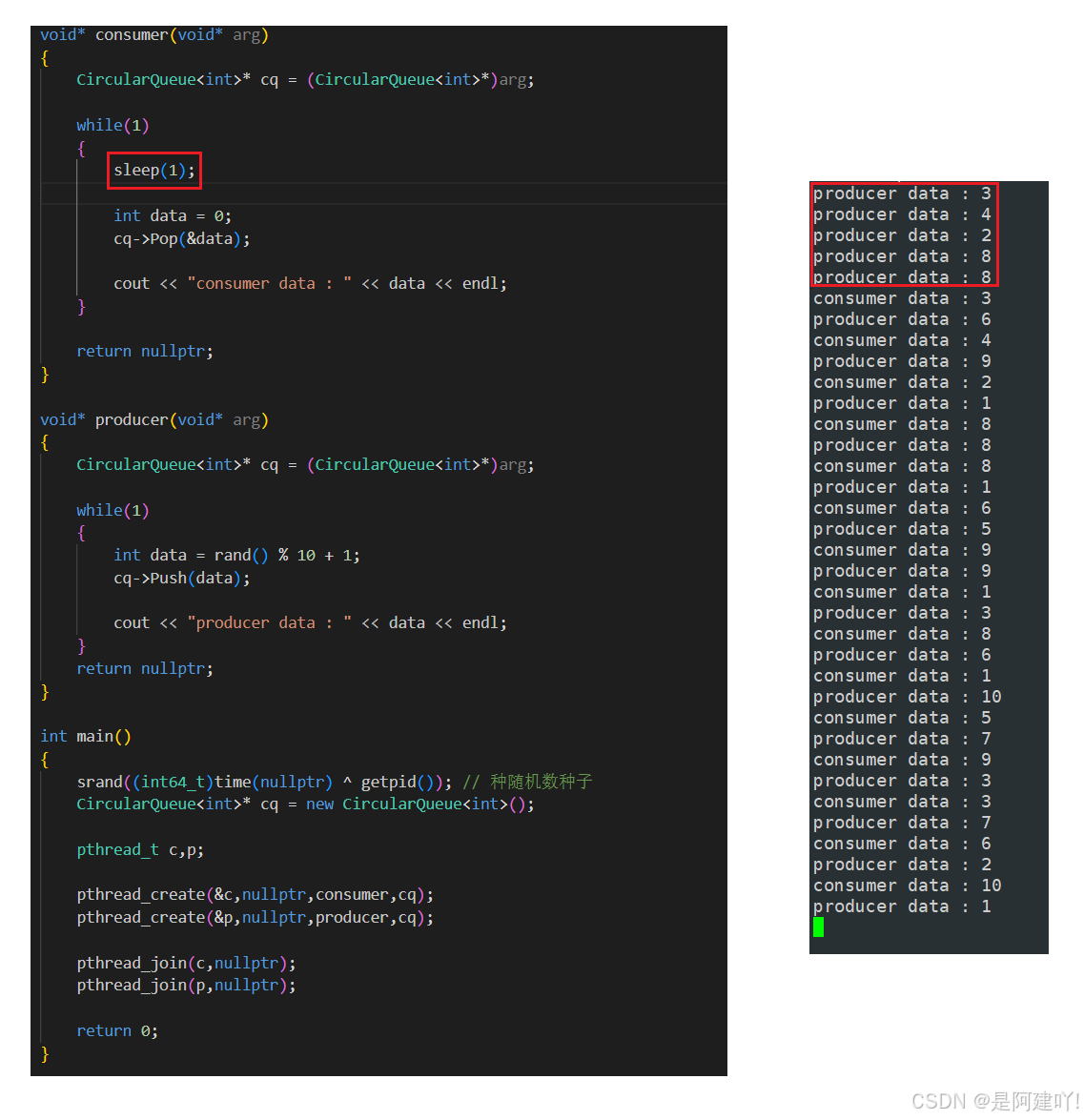Click terminal line 'consumer data : 2'
Screen dimensions: 1084x1120
pos(902,383)
